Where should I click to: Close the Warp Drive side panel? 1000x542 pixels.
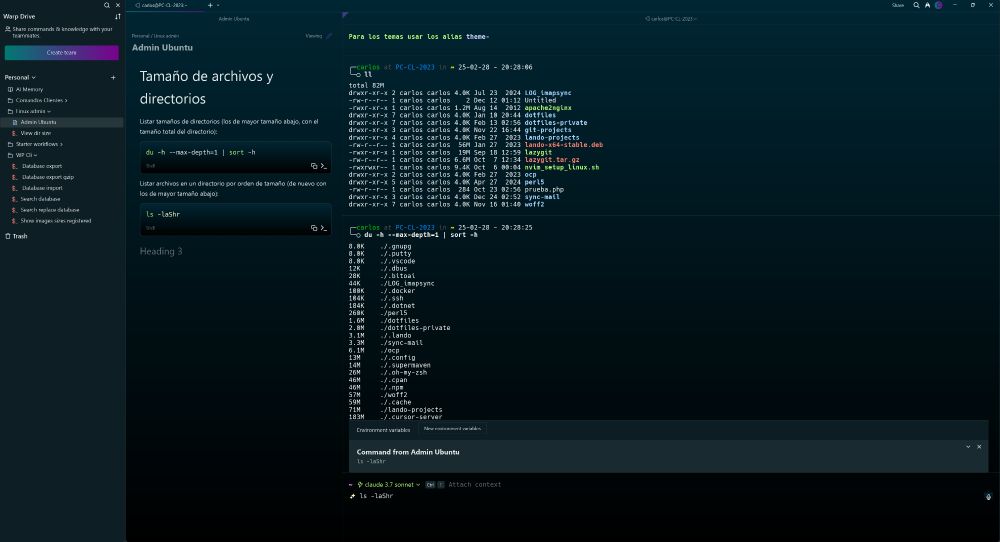117,5
